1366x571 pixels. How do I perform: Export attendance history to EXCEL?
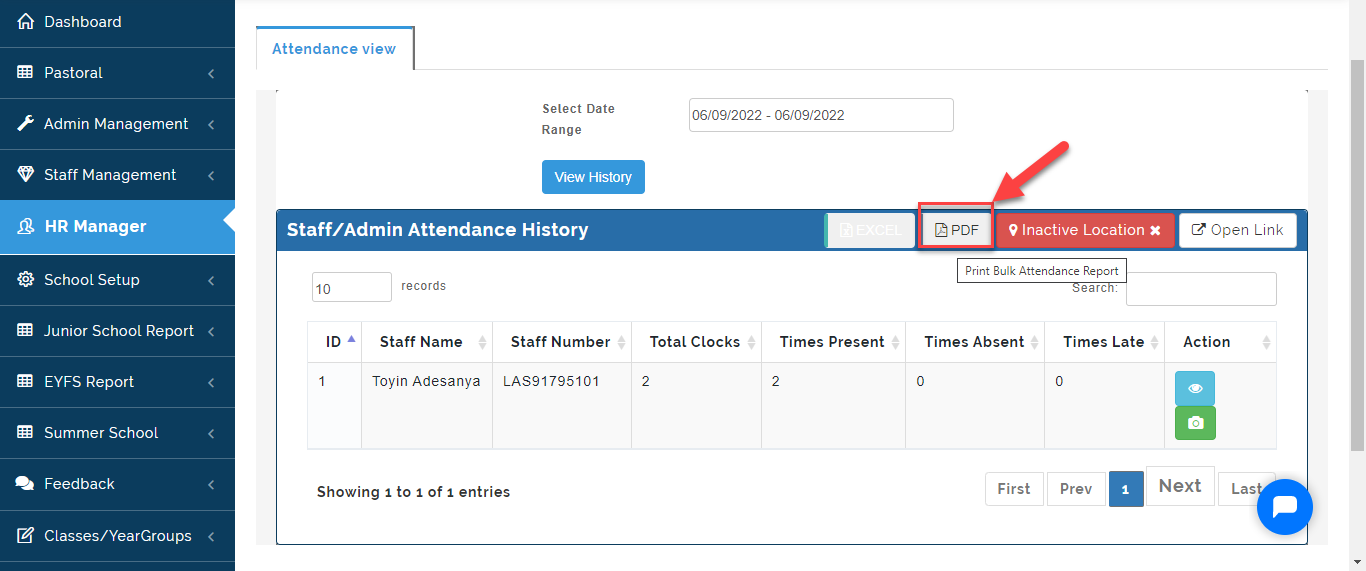[870, 230]
